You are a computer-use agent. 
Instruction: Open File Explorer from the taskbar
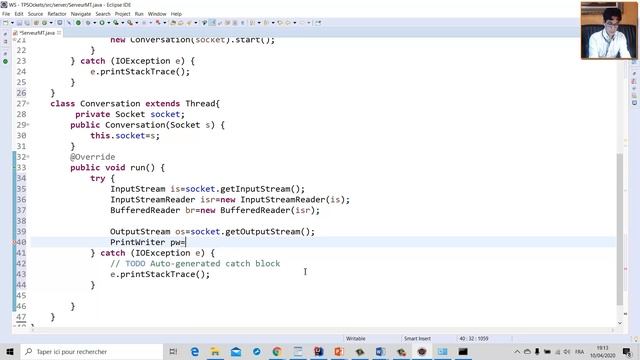tap(215, 351)
